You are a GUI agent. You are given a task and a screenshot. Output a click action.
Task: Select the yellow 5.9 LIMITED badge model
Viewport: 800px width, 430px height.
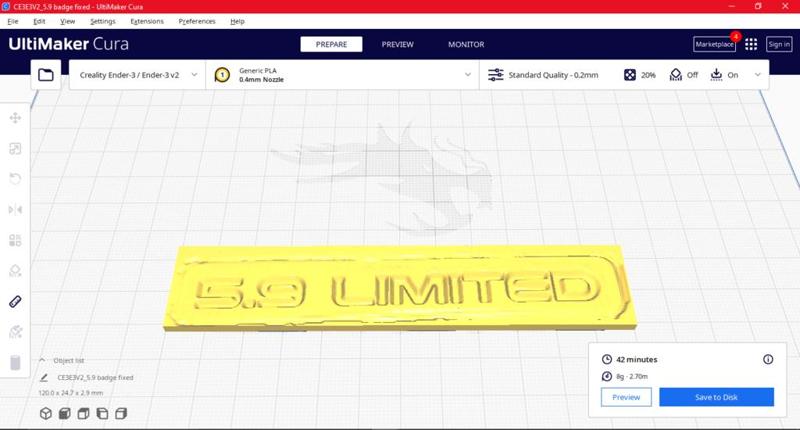pos(399,288)
